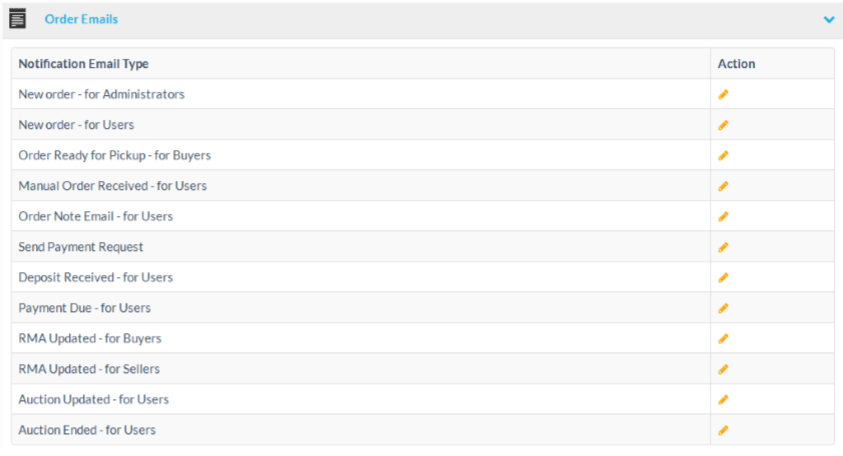This screenshot has height=456, width=843.
Task: Edit RMA Updated for Buyers email
Action: (723, 338)
